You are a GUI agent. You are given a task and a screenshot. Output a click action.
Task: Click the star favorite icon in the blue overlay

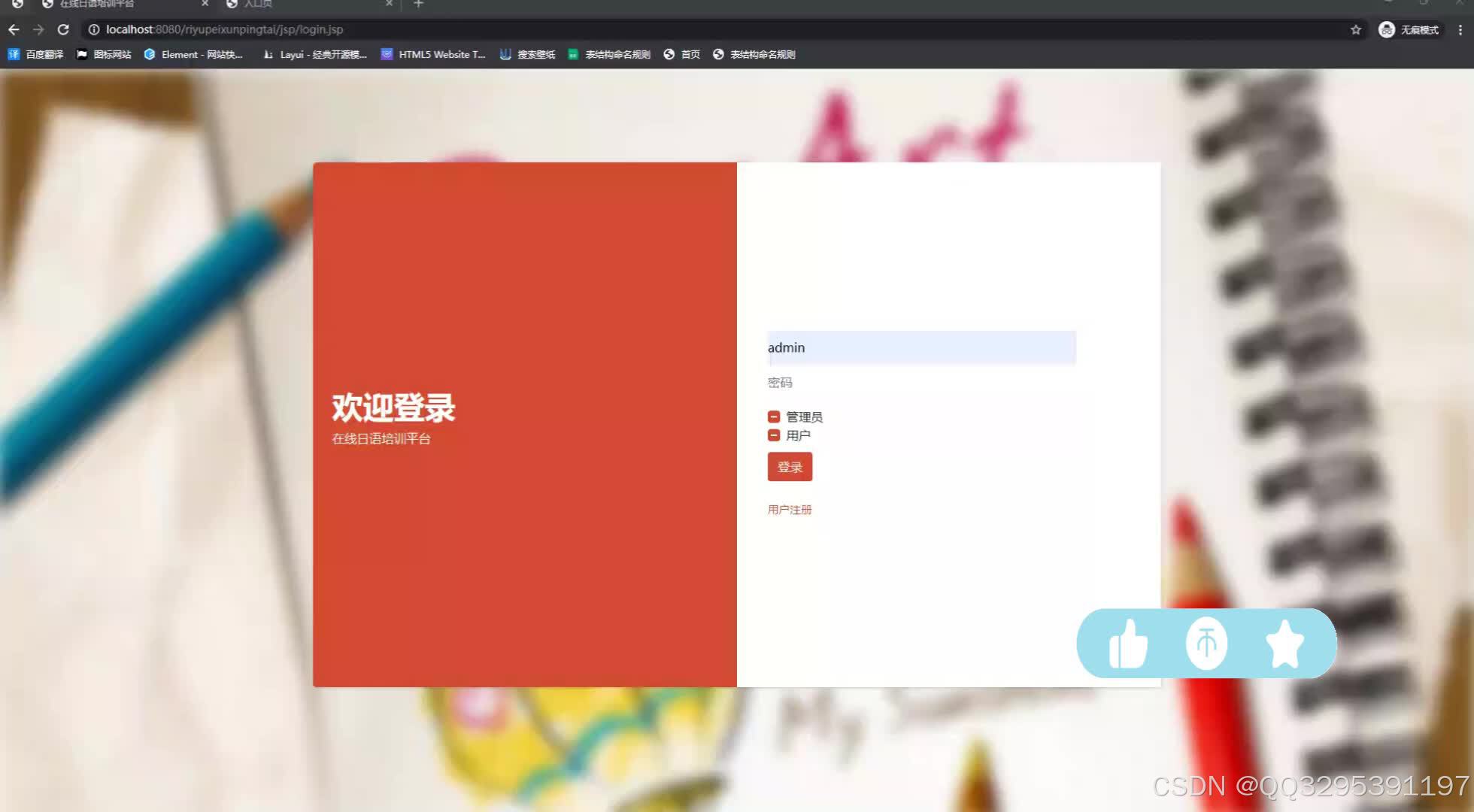(x=1284, y=644)
